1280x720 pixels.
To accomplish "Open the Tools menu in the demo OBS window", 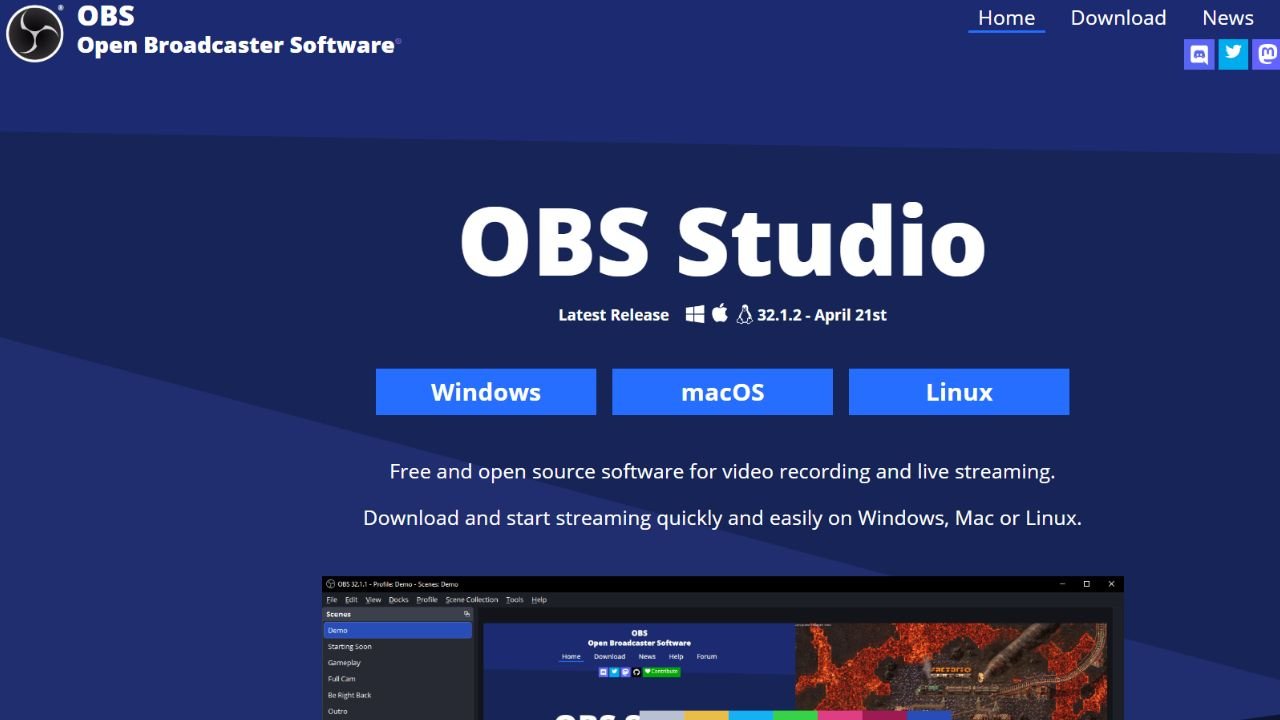I will (x=514, y=600).
